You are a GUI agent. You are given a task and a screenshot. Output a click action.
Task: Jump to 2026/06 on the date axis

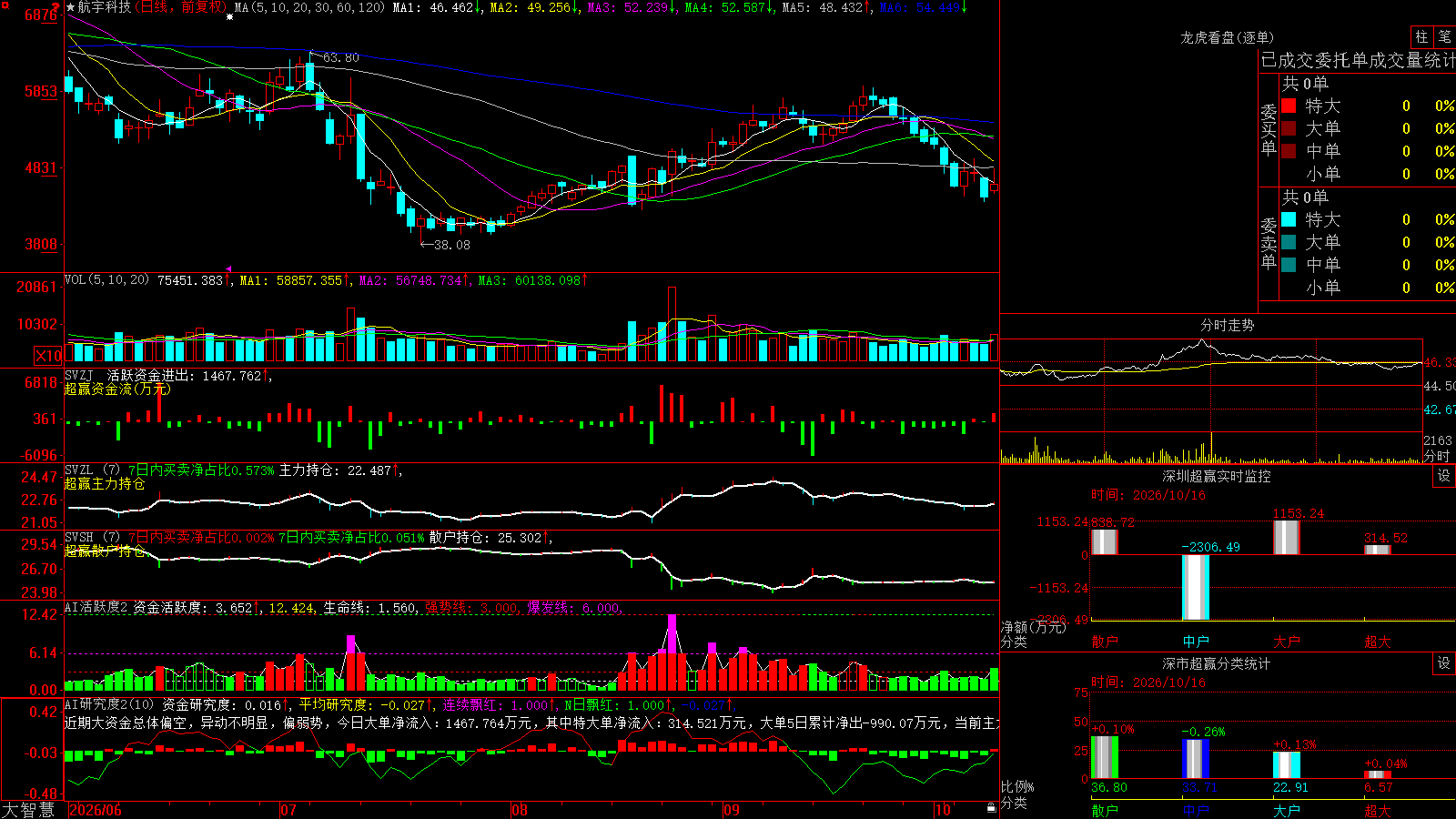click(x=96, y=810)
